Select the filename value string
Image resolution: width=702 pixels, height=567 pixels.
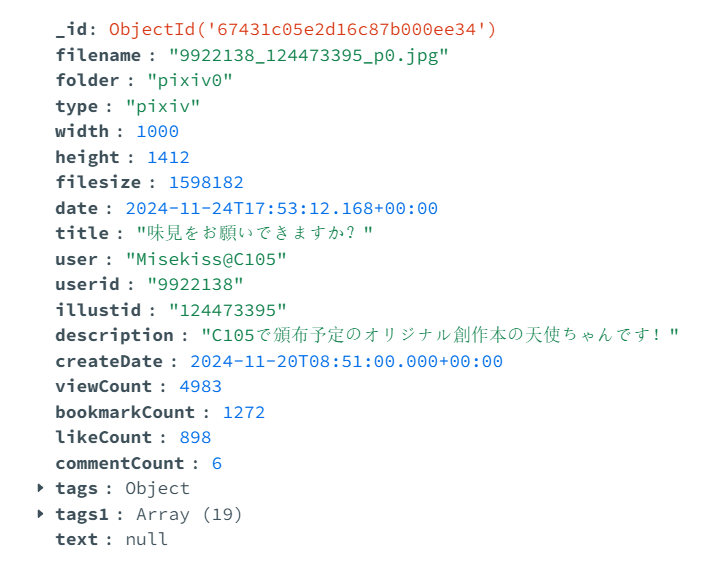pos(309,55)
